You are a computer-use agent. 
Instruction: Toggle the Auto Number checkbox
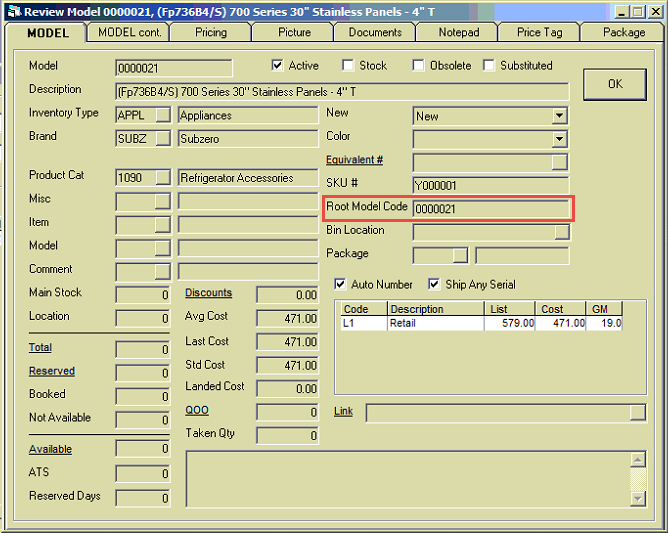coord(340,284)
